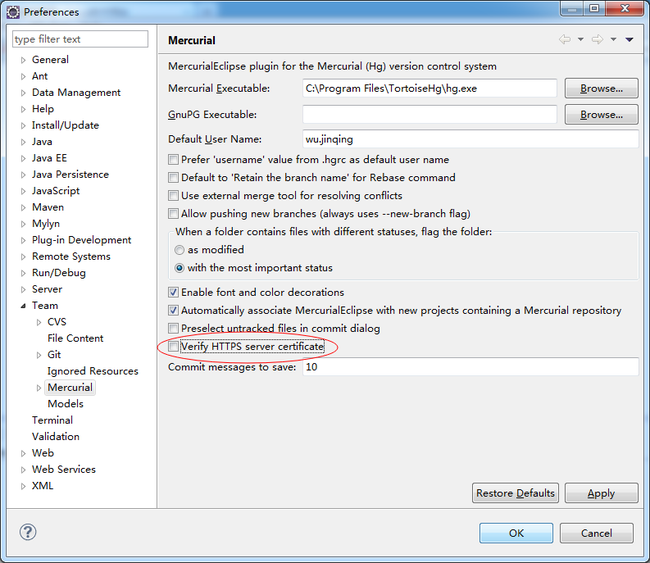The height and width of the screenshot is (563, 650).
Task: Select Terminal in the tree
Action: (x=52, y=420)
